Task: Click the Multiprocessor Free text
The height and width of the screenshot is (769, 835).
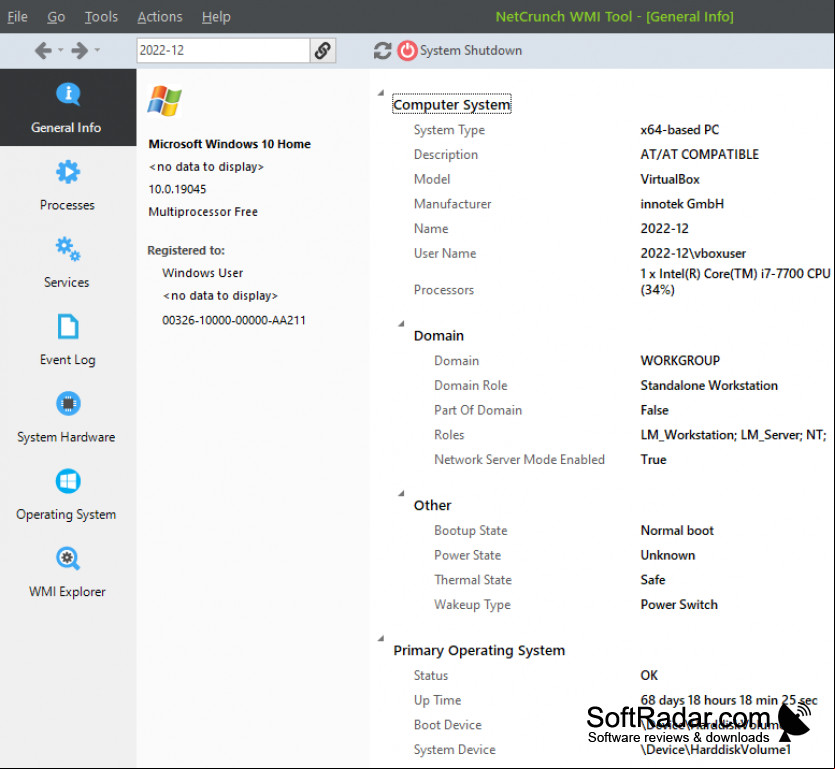Action: pos(203,211)
